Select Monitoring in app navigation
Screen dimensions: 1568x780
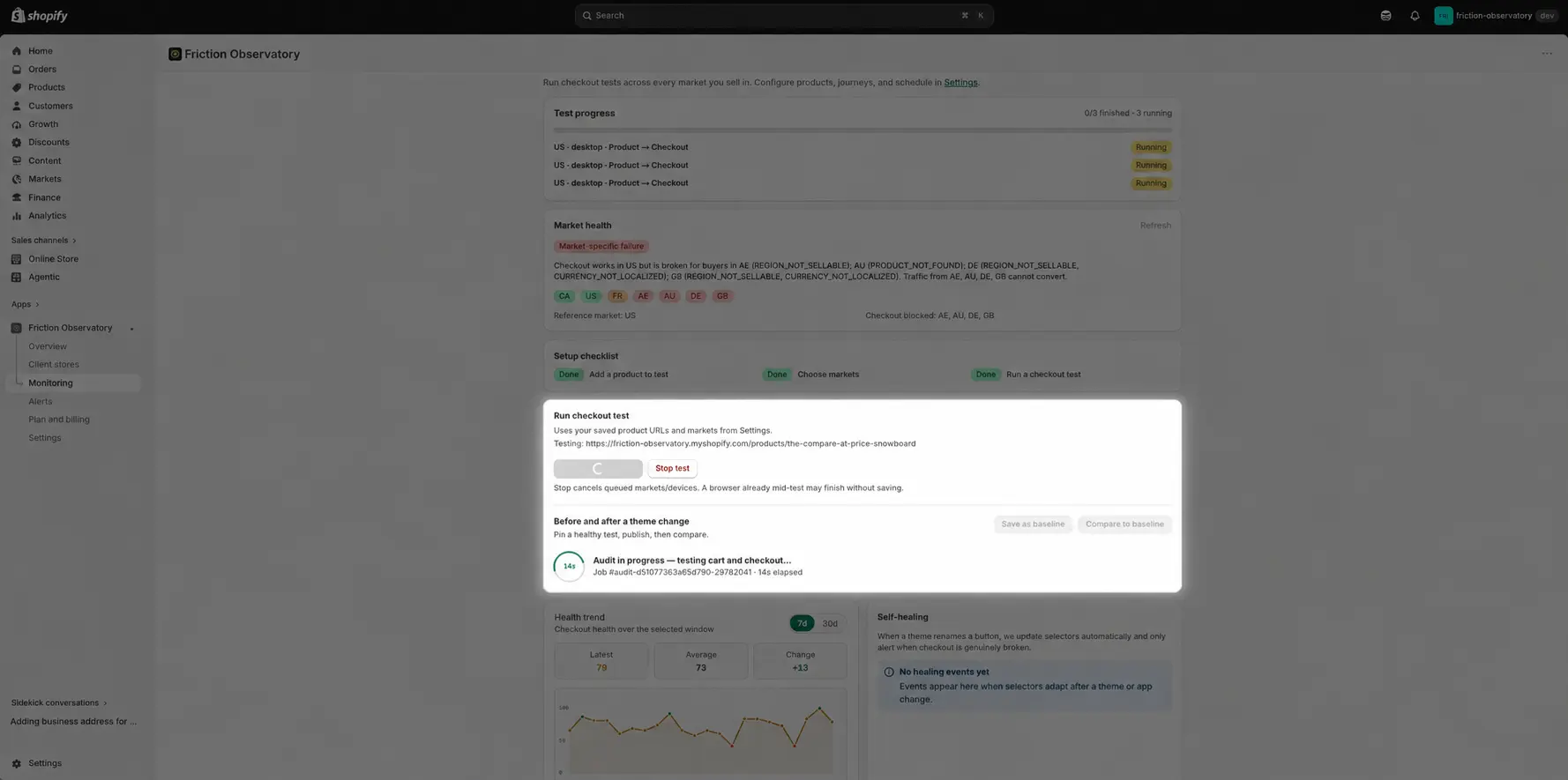pos(73,383)
